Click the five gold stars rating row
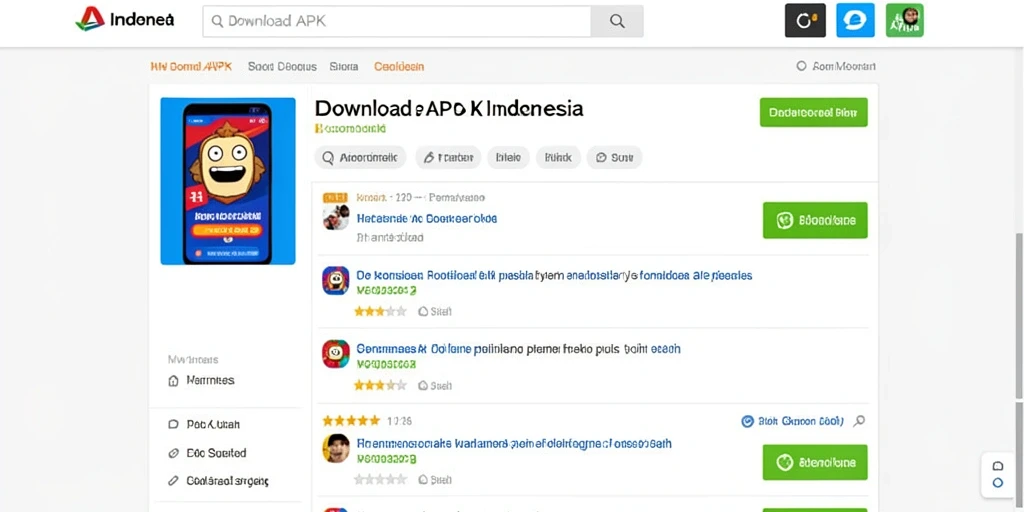 point(351,421)
